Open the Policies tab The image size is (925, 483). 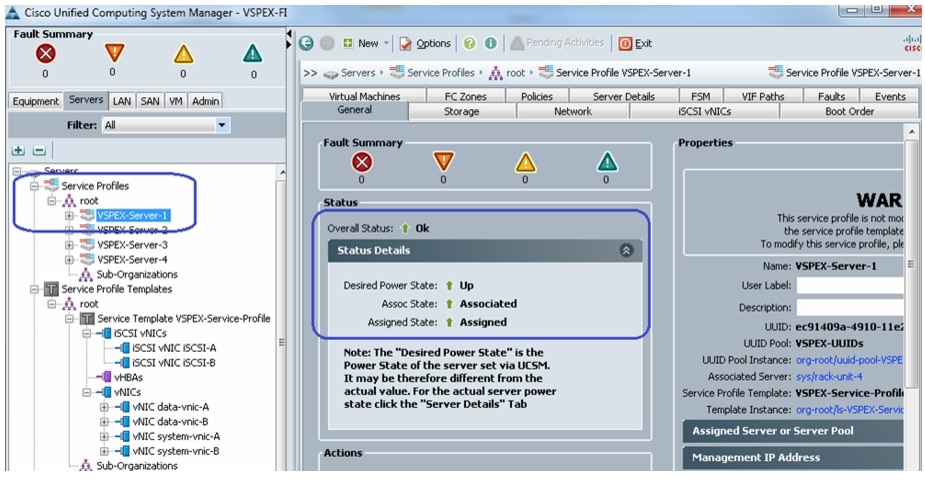point(537,96)
